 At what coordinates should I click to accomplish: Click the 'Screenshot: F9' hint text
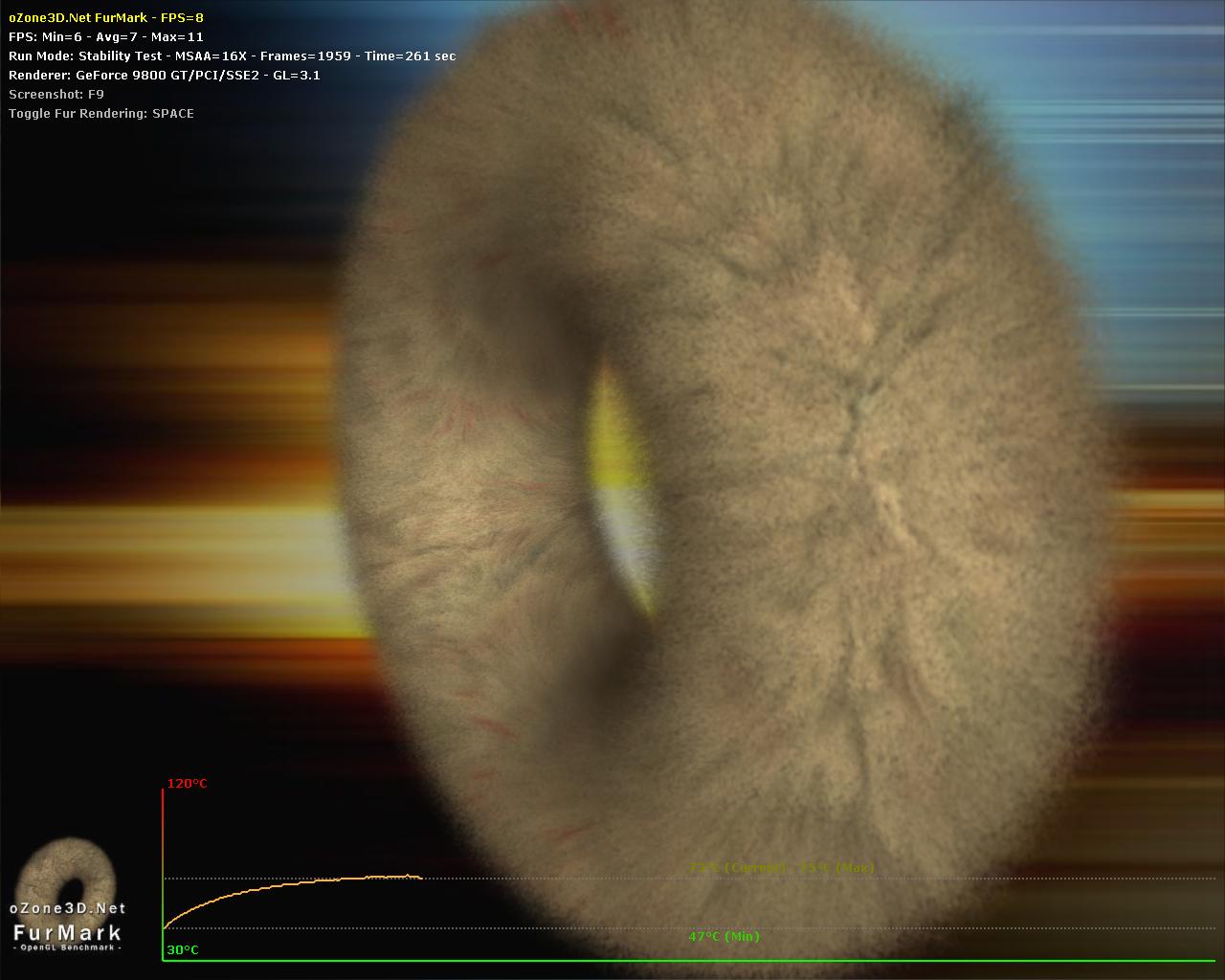[56, 94]
